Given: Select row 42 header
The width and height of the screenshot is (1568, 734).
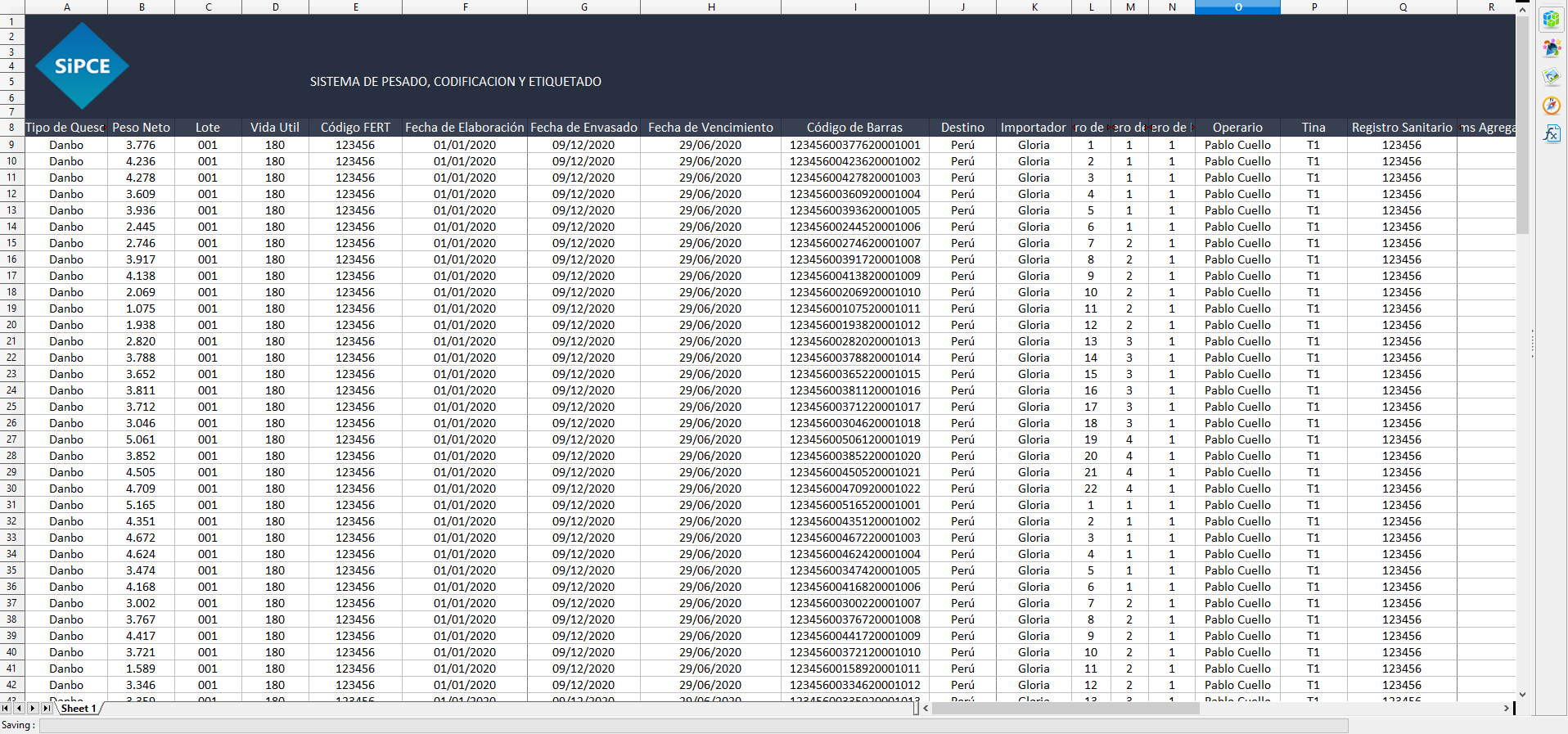Looking at the screenshot, I should pos(12,685).
